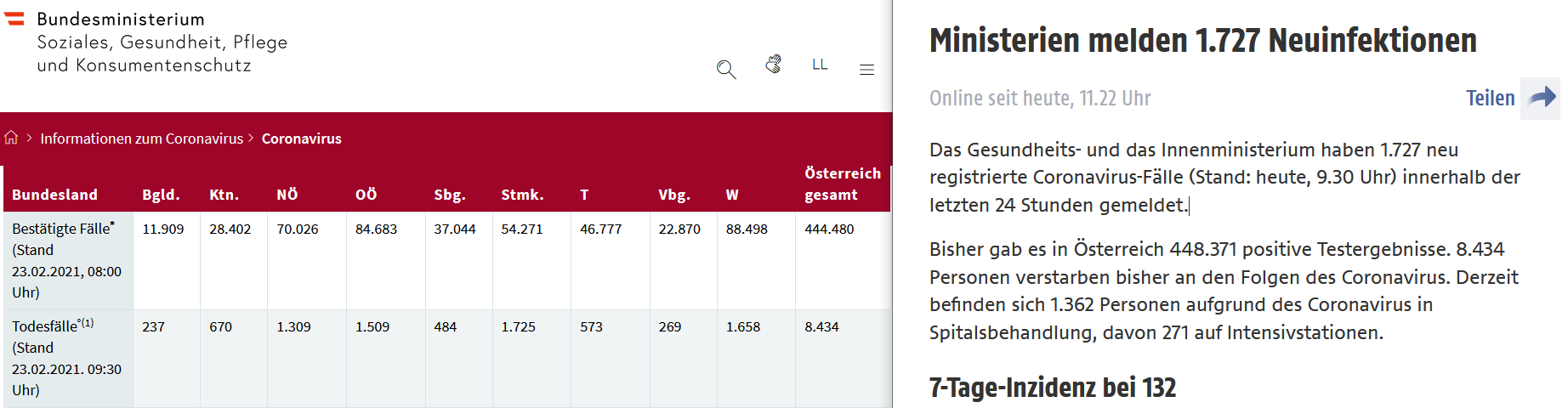
Task: Go to home via breadcrumb house icon
Action: tap(11, 138)
